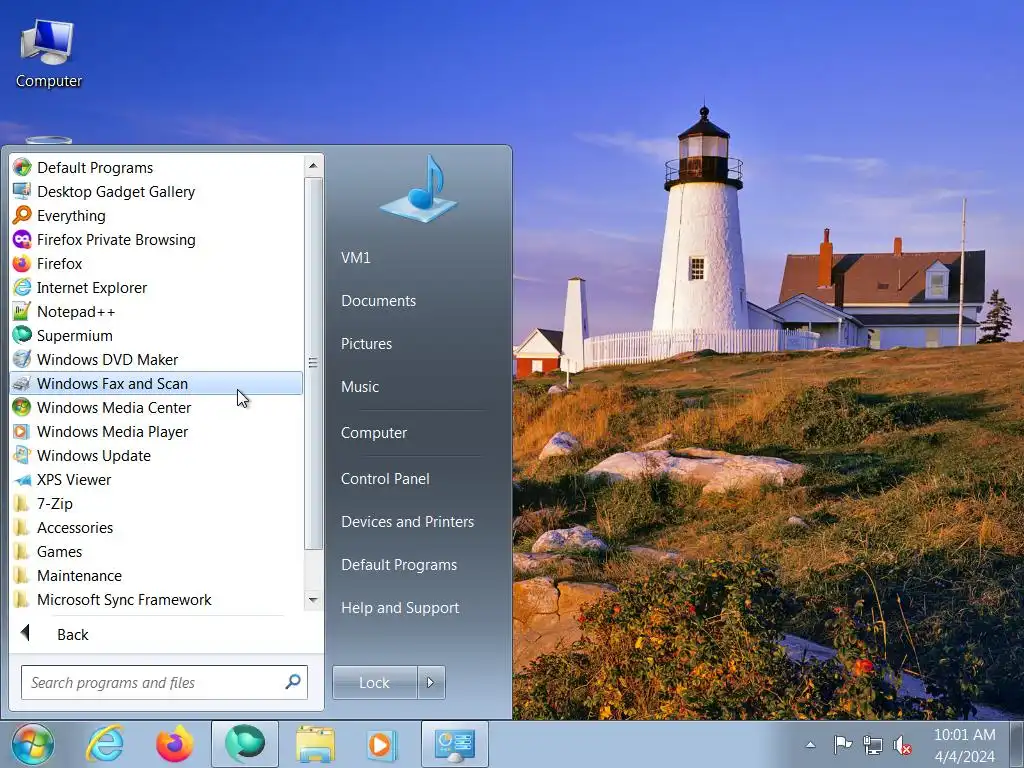Click the Start orb button

[32, 744]
